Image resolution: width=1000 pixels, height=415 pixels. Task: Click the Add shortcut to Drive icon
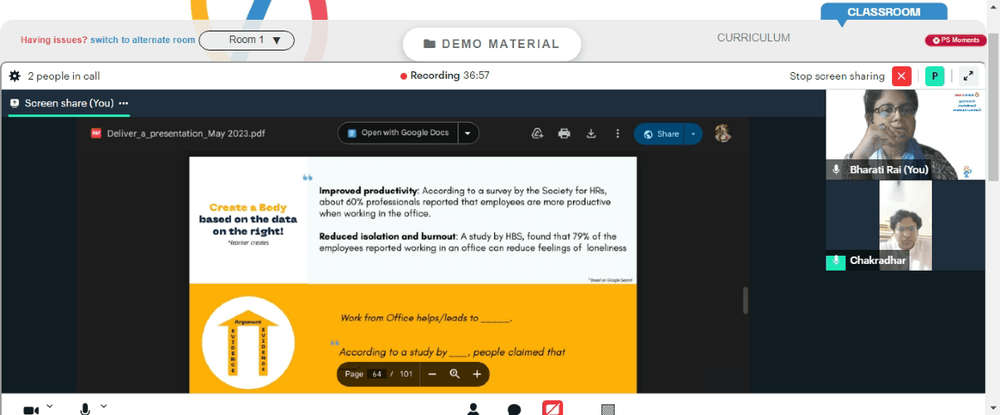[537, 133]
